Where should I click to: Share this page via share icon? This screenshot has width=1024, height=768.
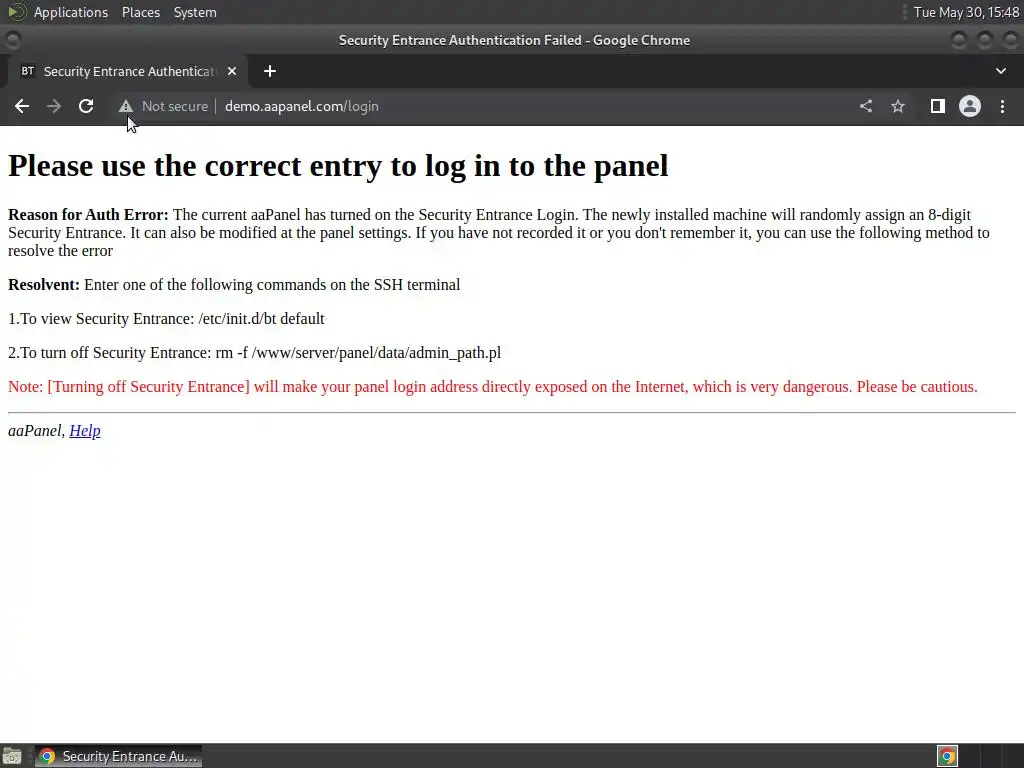tap(866, 106)
